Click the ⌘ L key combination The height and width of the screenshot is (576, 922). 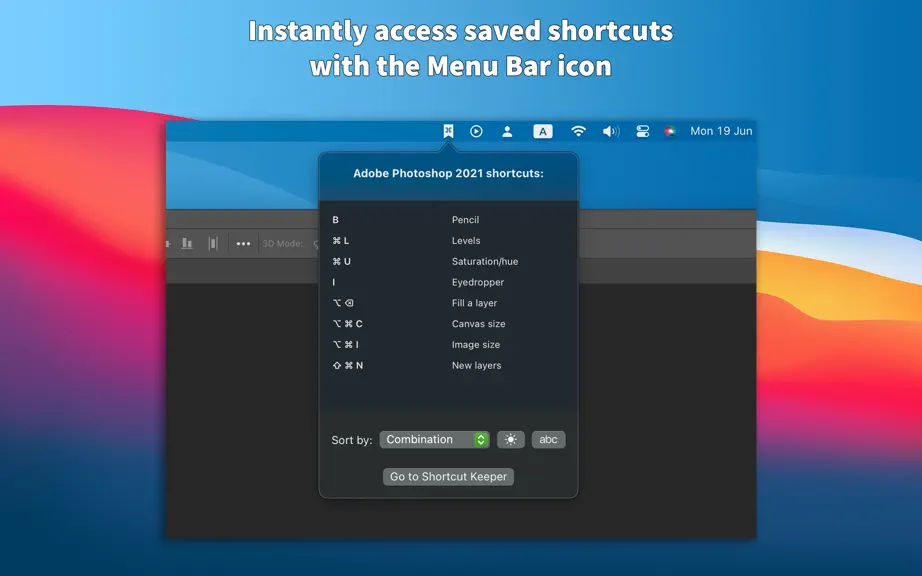[x=340, y=240]
